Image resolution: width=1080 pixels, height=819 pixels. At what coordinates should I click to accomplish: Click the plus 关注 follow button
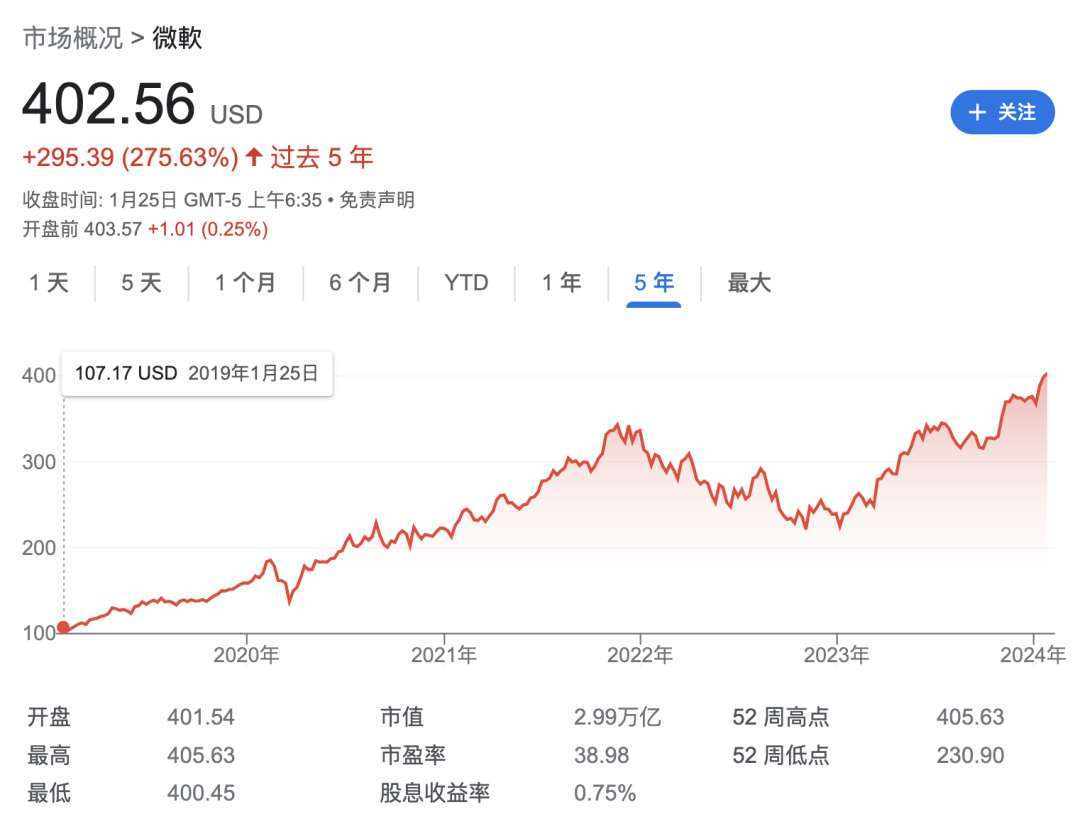(x=1002, y=112)
